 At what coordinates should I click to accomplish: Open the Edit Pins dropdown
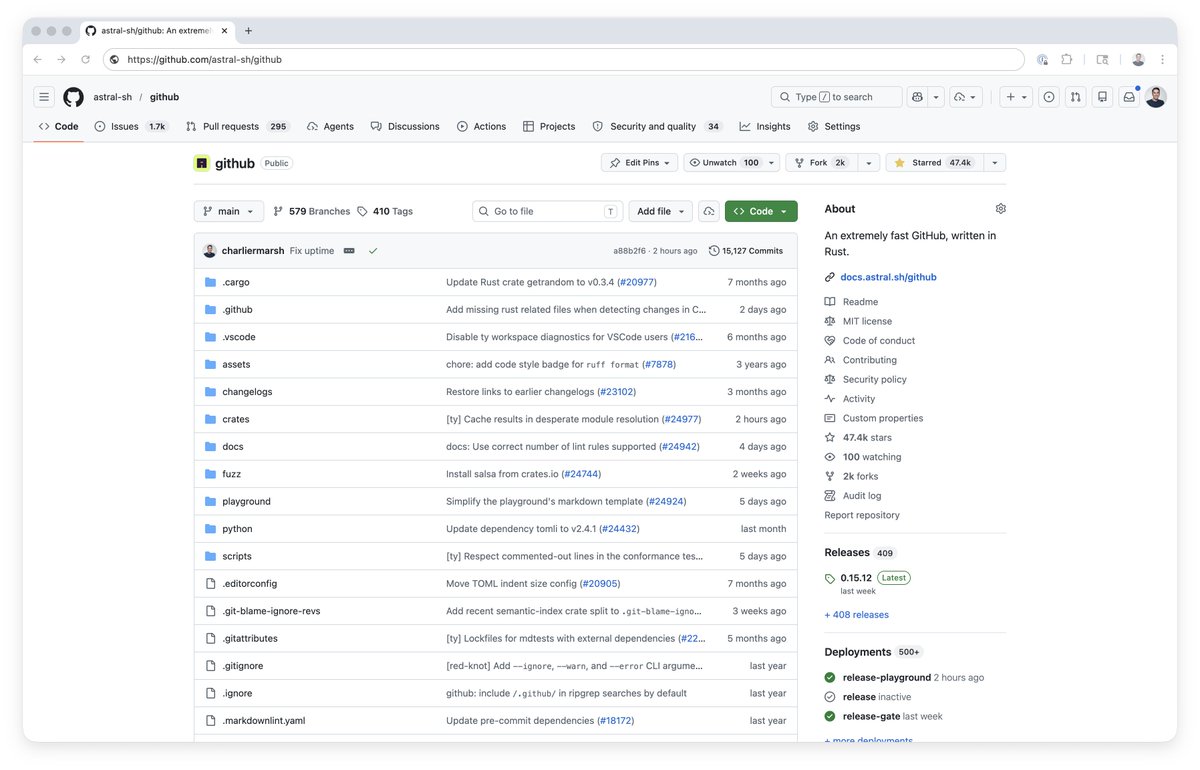[x=639, y=163]
